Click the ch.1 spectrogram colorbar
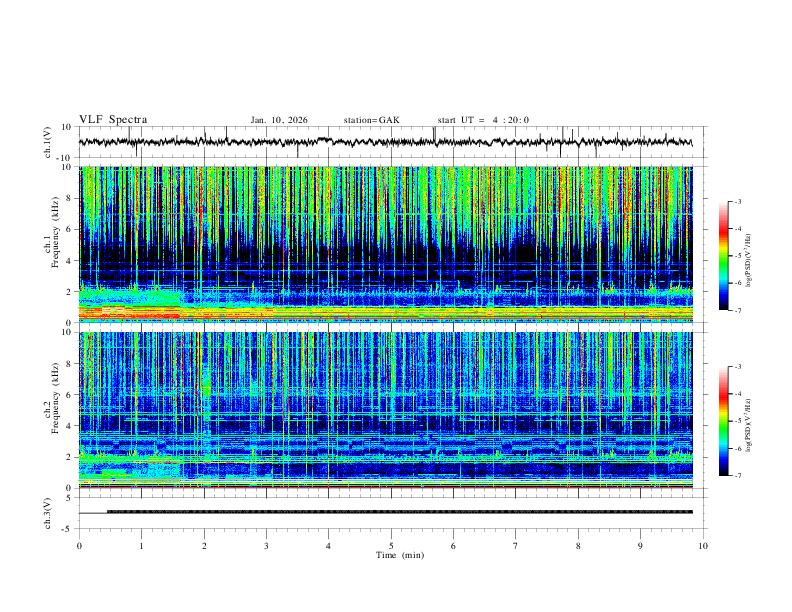The width and height of the screenshot is (792, 612). click(x=723, y=256)
